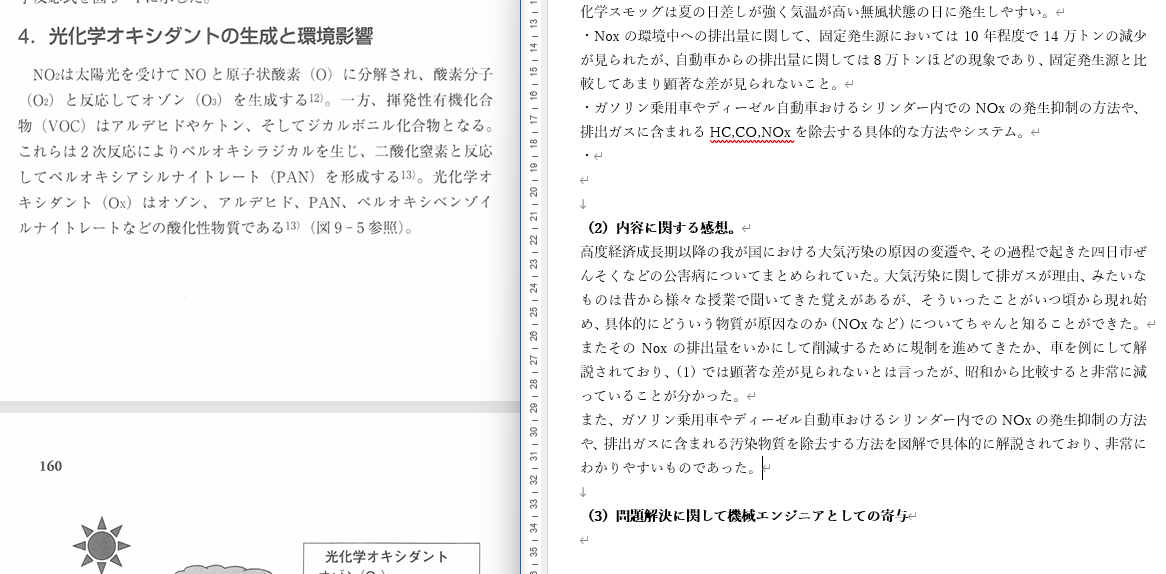Click the empty paragraph below heading (3)
Viewport: 1166px width, 574px height.
click(584, 540)
